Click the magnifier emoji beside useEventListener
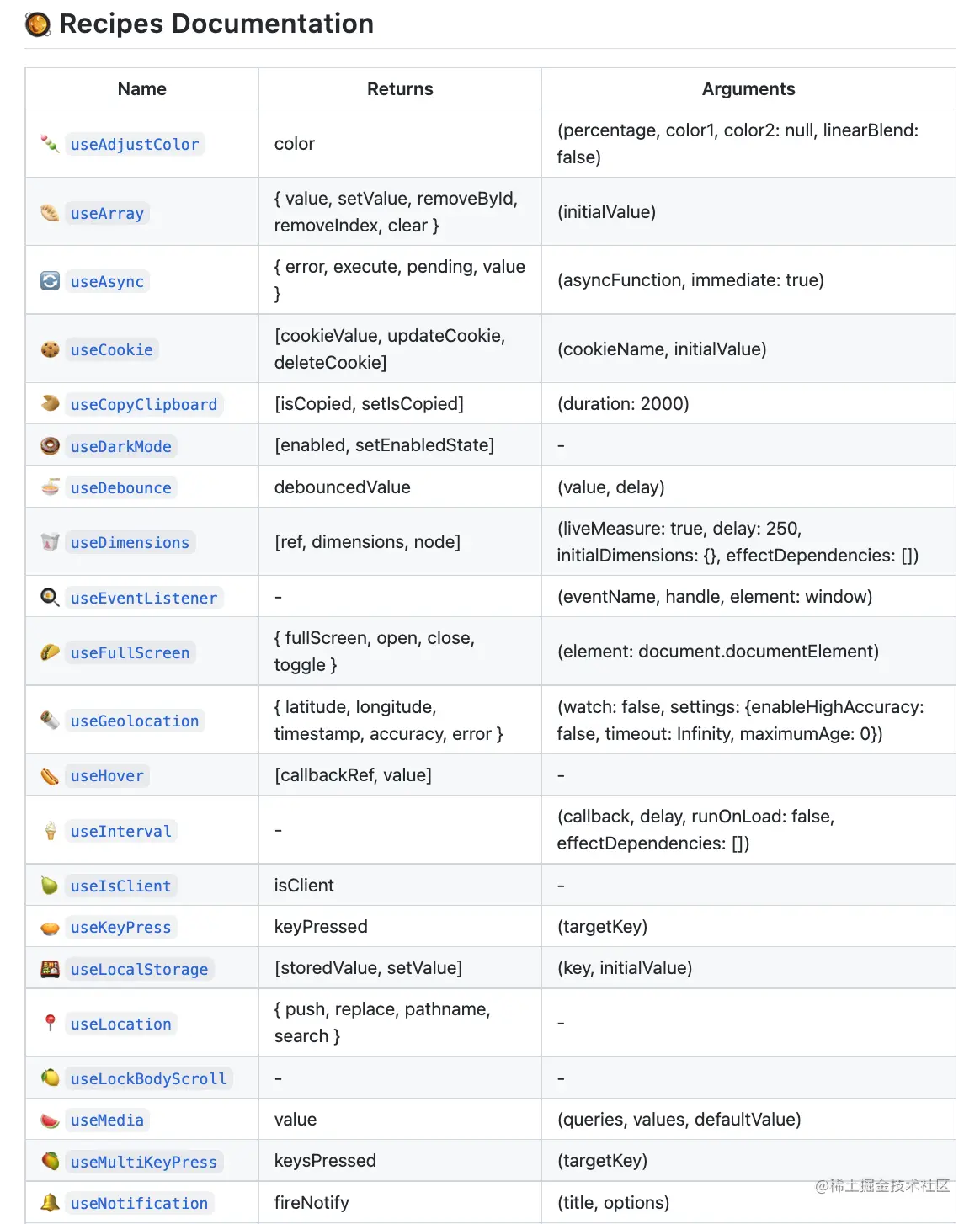Viewport: 980px width, 1224px height. tap(51, 598)
